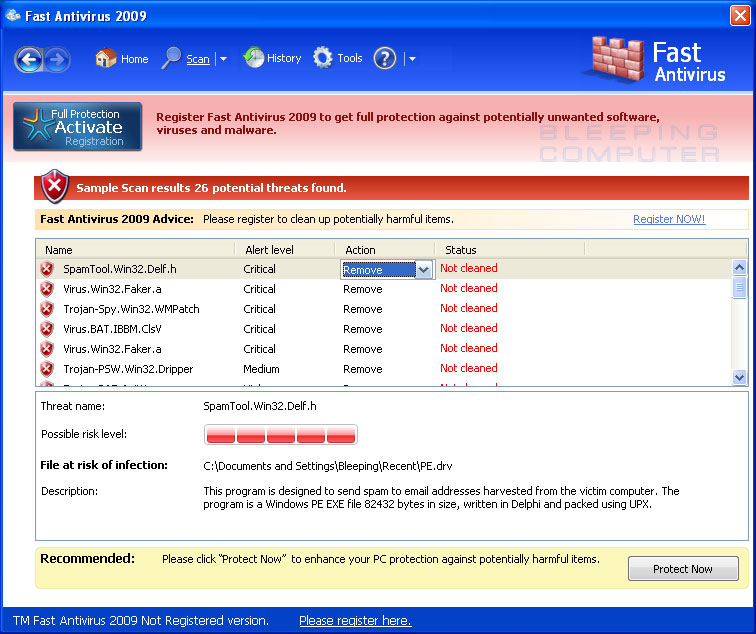Click the possible risk level bar

[280, 434]
